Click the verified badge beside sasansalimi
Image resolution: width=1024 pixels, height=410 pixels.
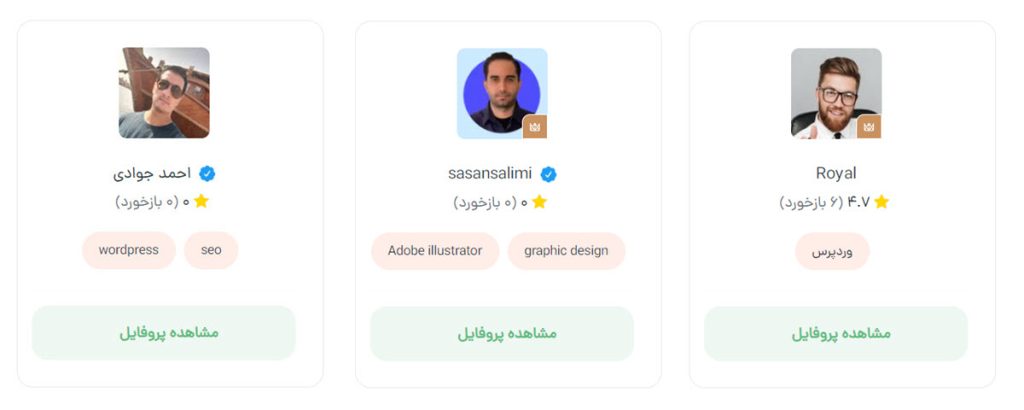[x=548, y=174]
